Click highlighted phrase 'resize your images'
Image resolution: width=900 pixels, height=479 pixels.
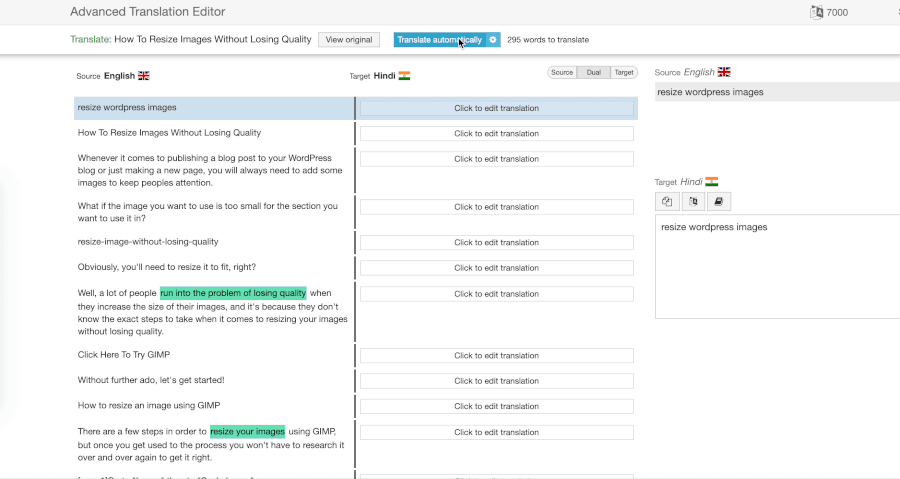coord(247,431)
